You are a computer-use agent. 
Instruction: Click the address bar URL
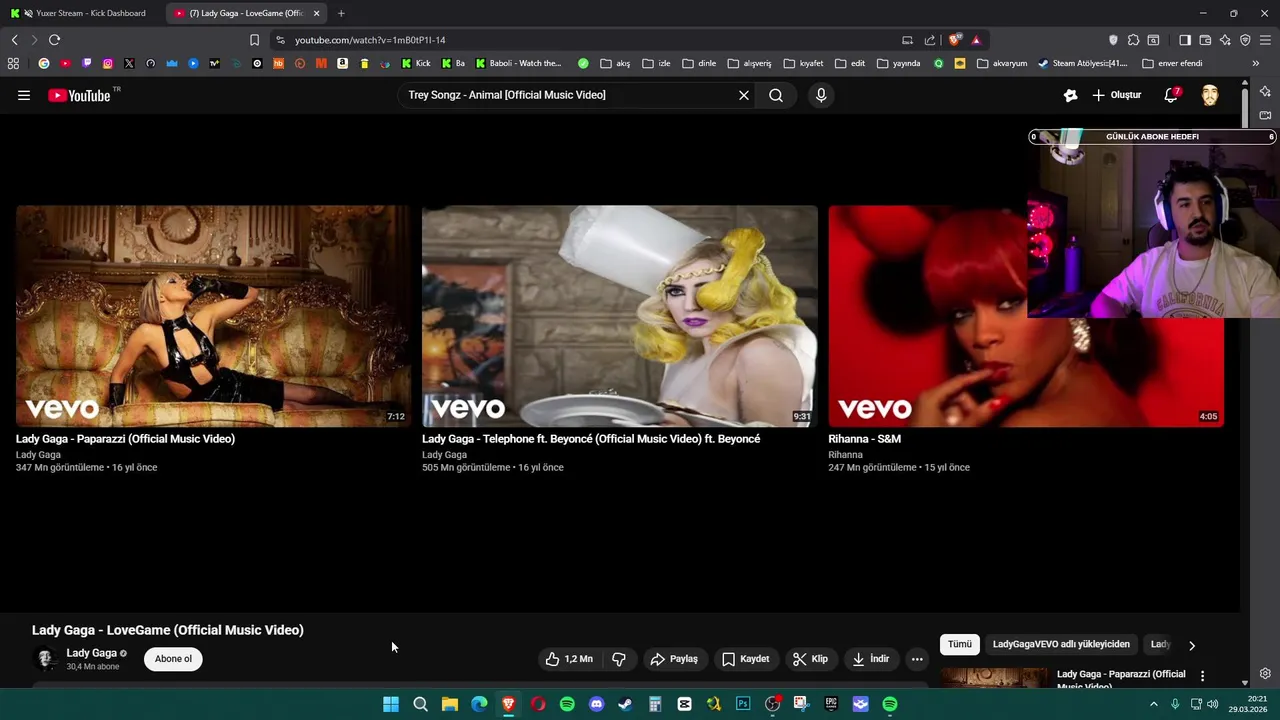pyautogui.click(x=370, y=40)
